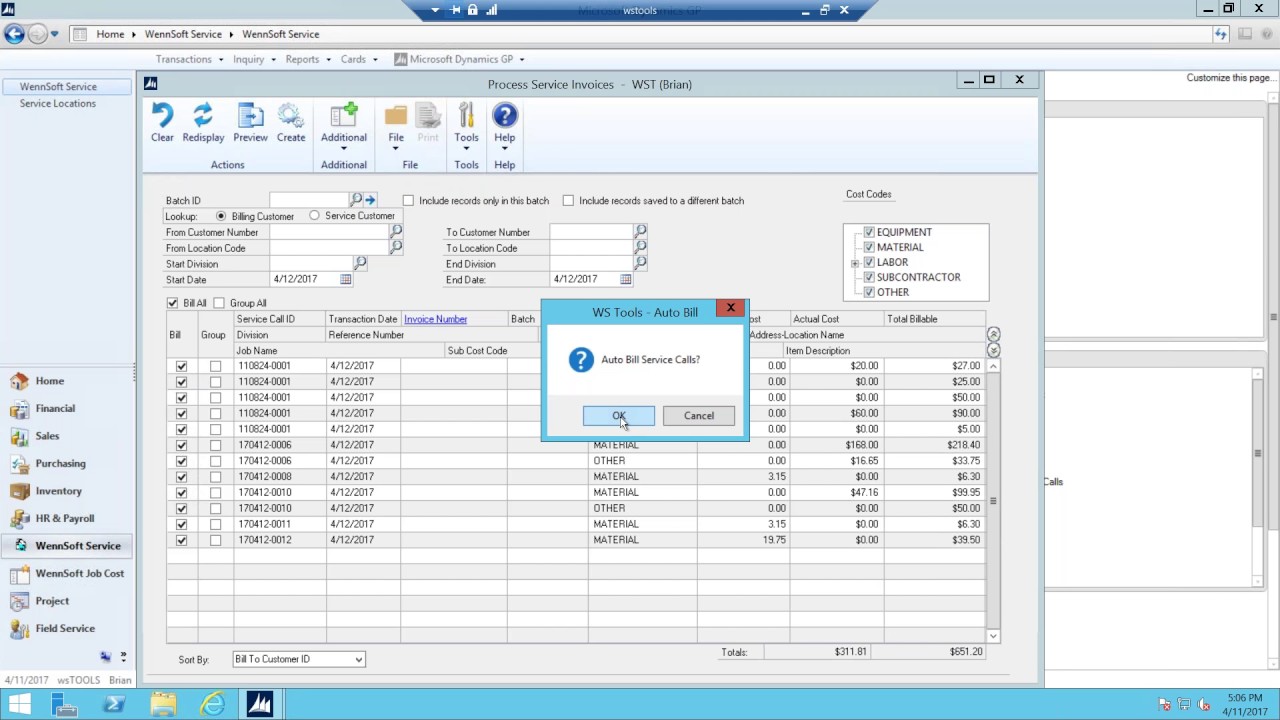The width and height of the screenshot is (1280, 720).
Task: Open Internet Explorer from the taskbar
Action: 212,704
